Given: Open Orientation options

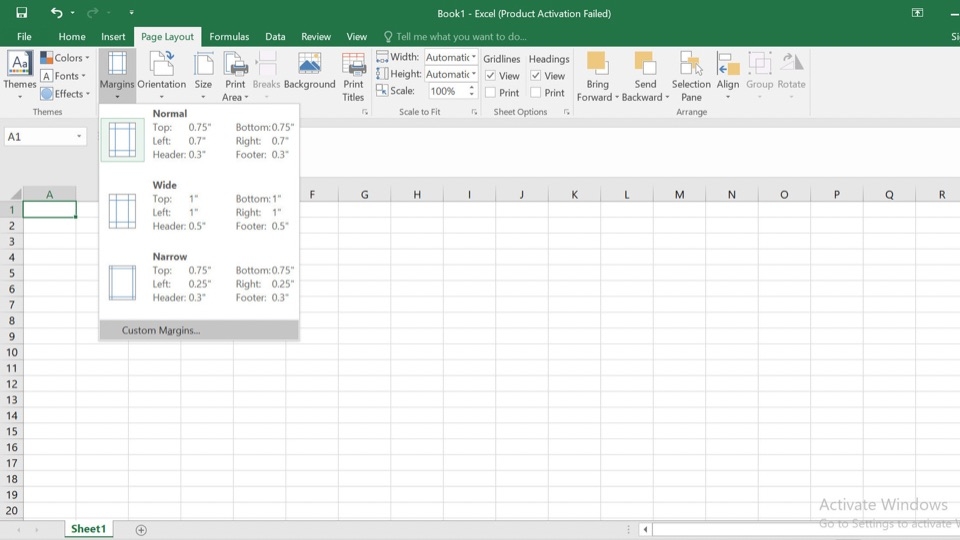Looking at the screenshot, I should click(x=162, y=76).
